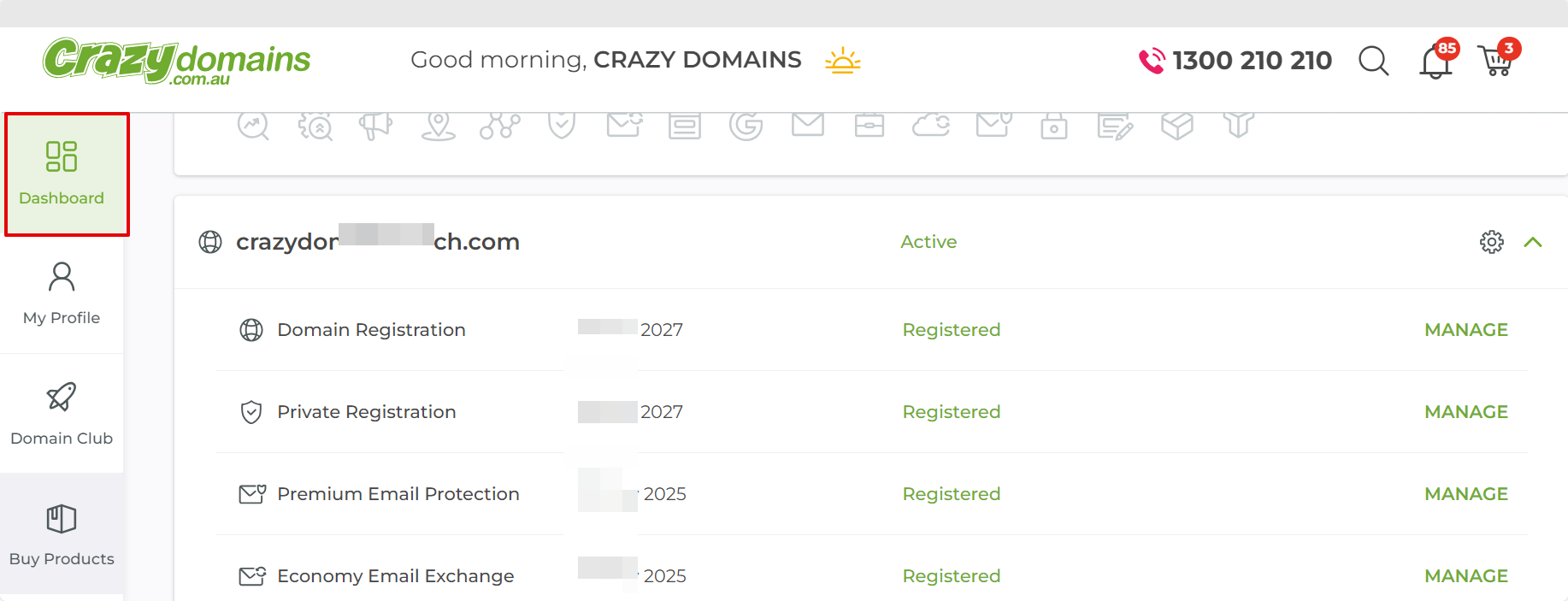The image size is (1568, 601).
Task: Click the crazydor…ch.com domain name
Action: pos(378,242)
